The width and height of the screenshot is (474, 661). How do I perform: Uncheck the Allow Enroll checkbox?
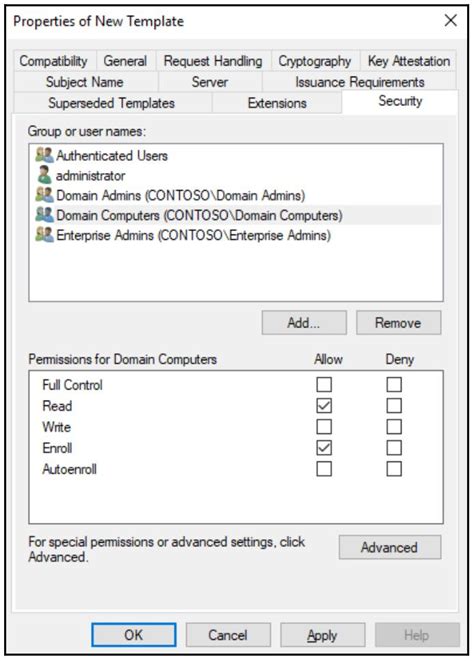pos(324,448)
